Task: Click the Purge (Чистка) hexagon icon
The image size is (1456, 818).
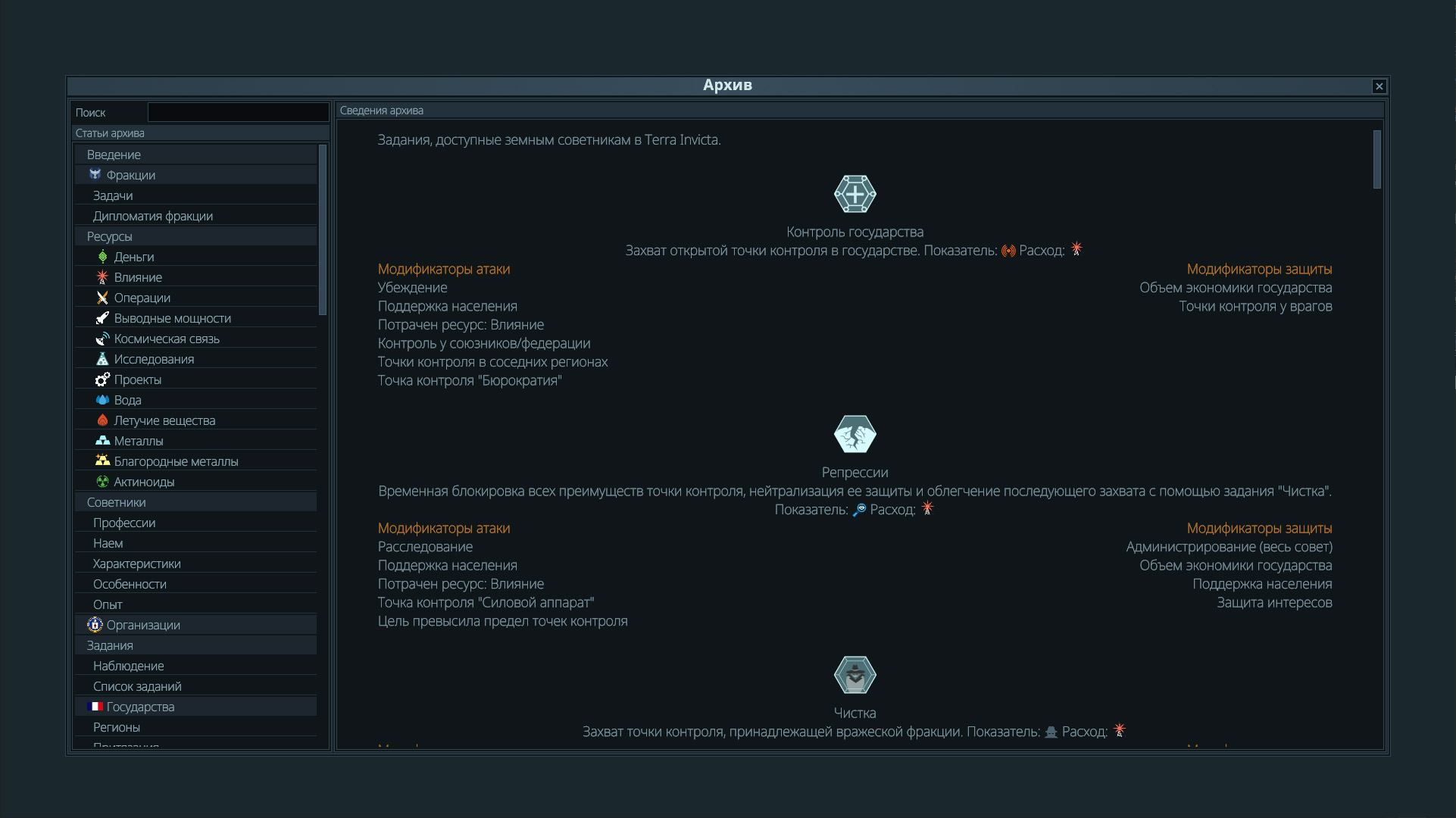Action: click(855, 675)
